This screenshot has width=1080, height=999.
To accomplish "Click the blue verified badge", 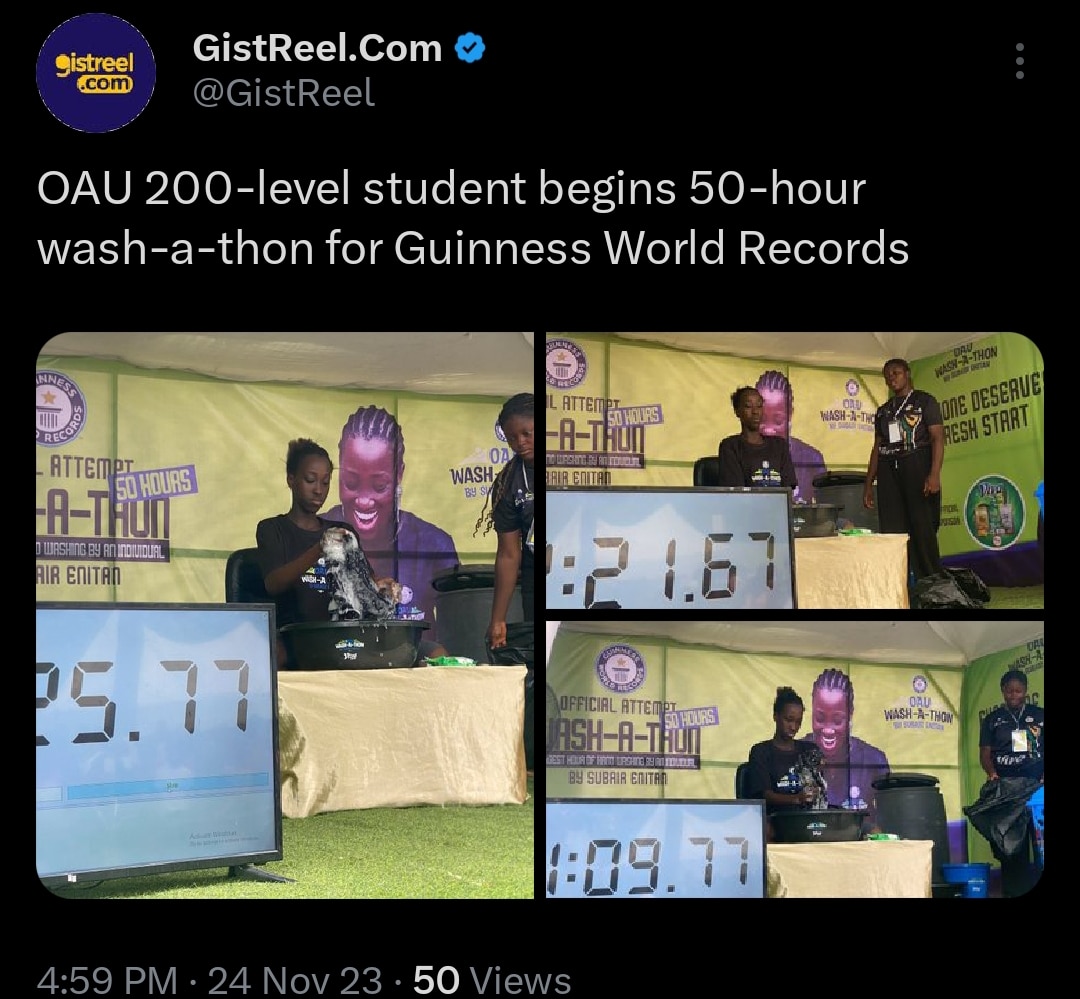I will 470,48.
